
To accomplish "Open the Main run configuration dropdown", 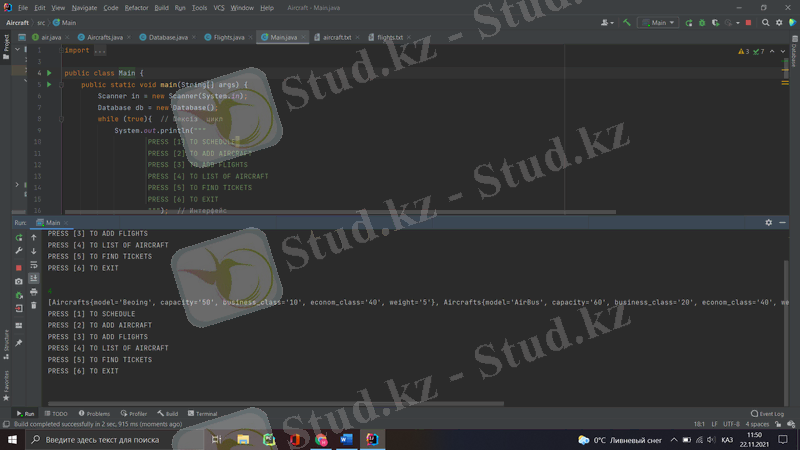I will point(658,22).
